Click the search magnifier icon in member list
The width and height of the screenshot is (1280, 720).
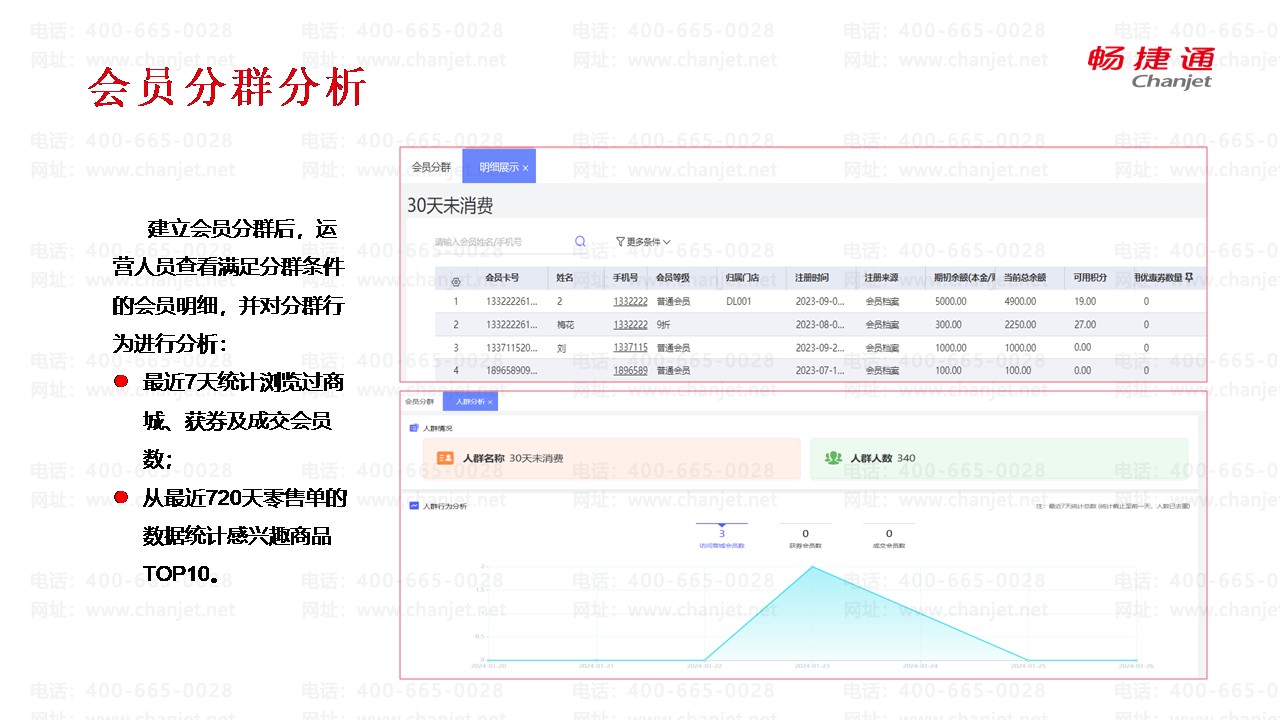[580, 242]
